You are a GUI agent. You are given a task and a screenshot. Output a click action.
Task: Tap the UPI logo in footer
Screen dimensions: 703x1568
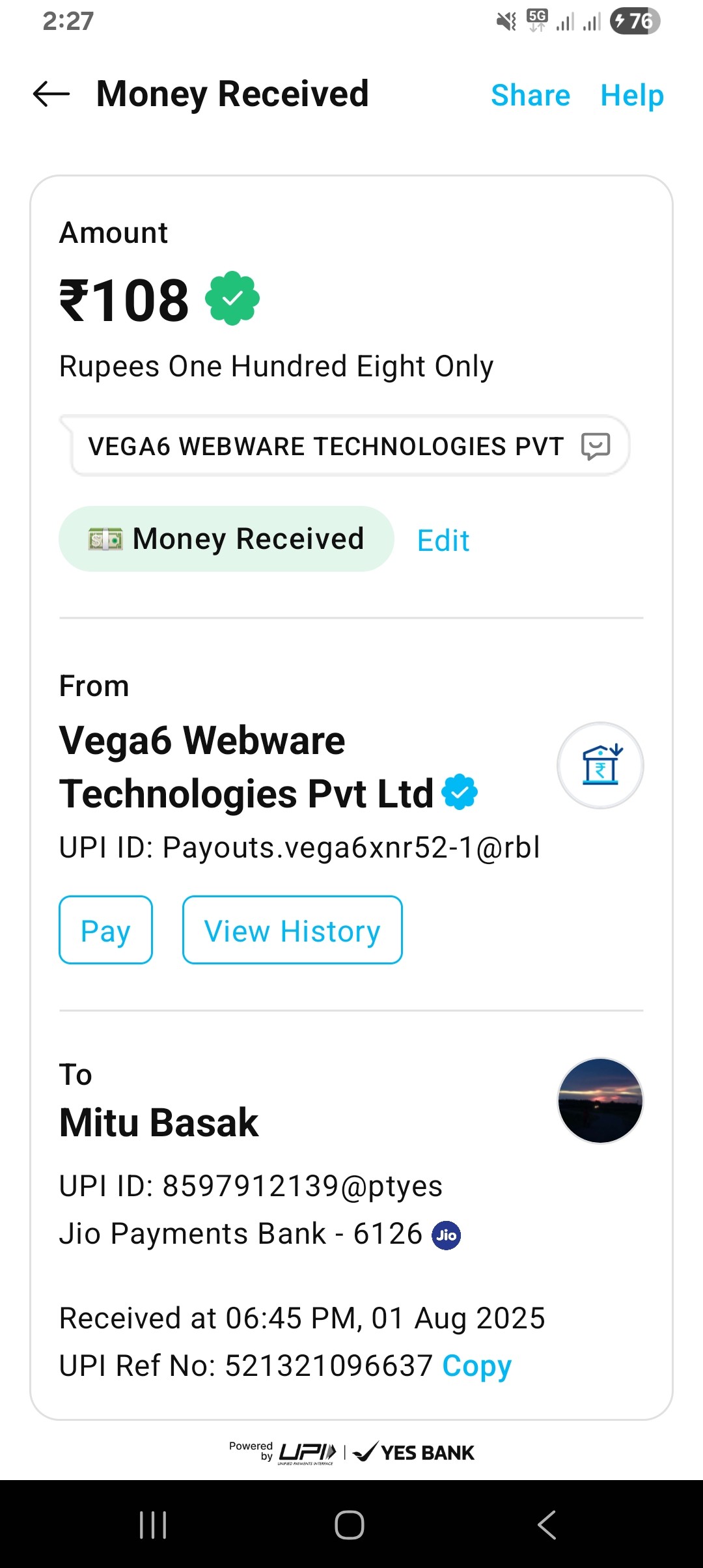[x=307, y=1452]
